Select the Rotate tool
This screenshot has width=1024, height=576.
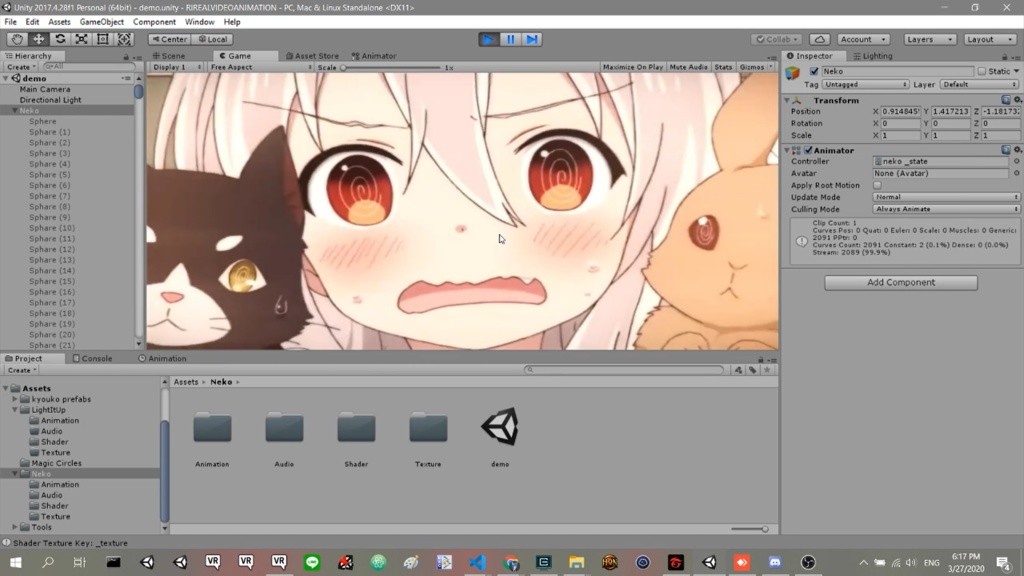(59, 38)
